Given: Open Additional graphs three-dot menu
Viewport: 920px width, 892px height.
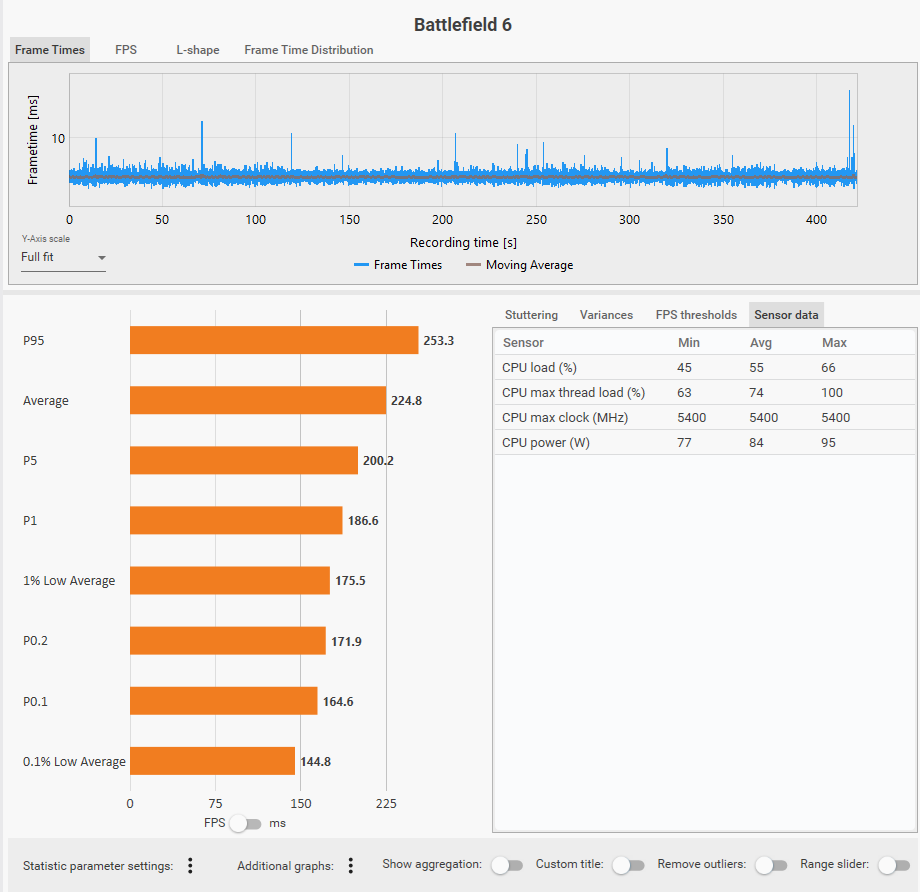Looking at the screenshot, I should pos(350,865).
